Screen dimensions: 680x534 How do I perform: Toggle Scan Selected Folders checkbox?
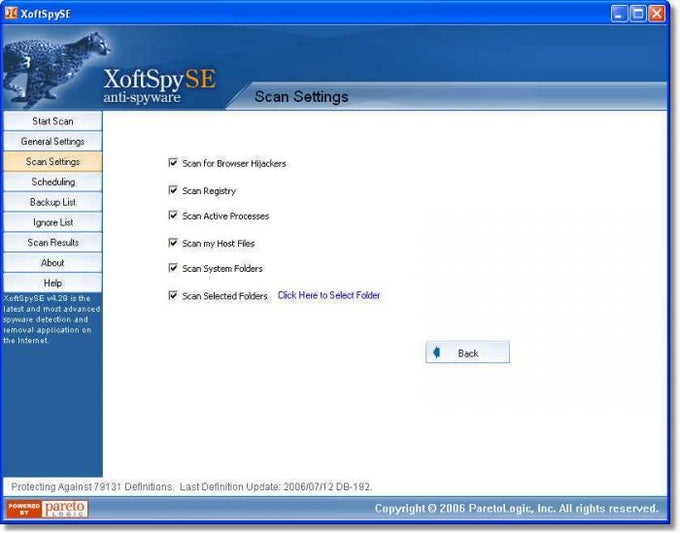click(173, 295)
